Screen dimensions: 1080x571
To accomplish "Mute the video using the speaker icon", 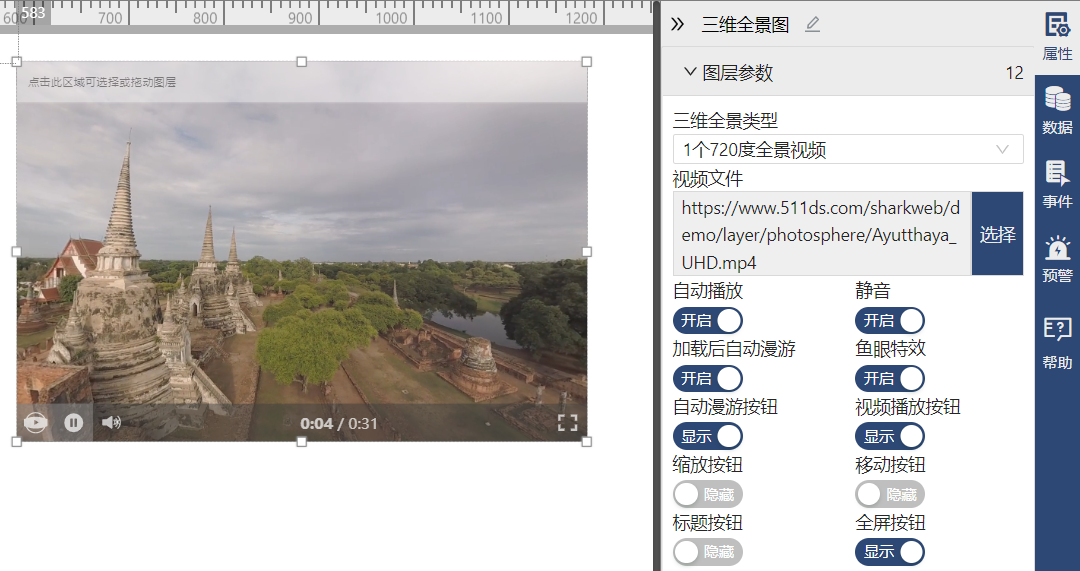I will click(111, 423).
